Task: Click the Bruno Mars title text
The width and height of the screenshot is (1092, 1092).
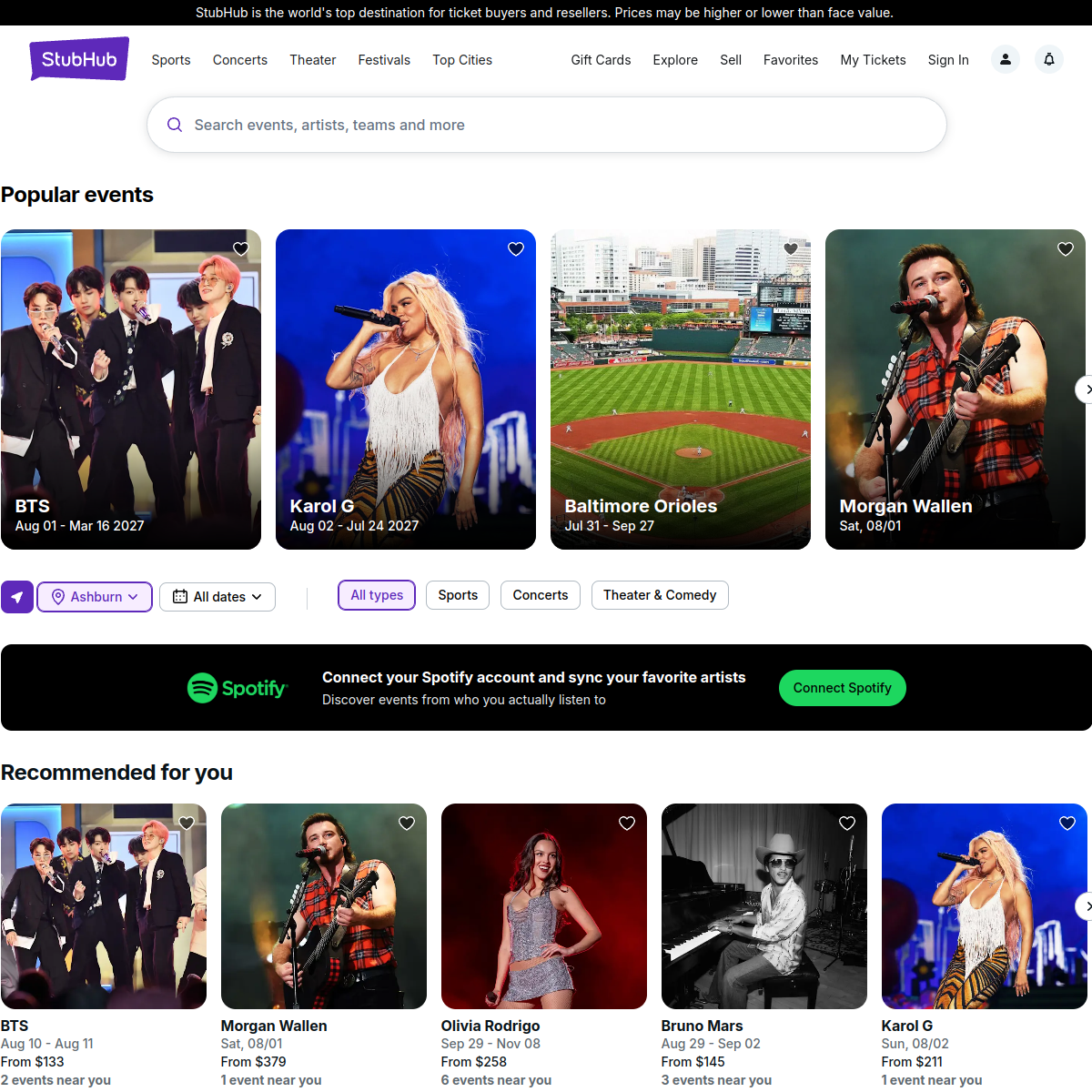Action: coord(702,1026)
